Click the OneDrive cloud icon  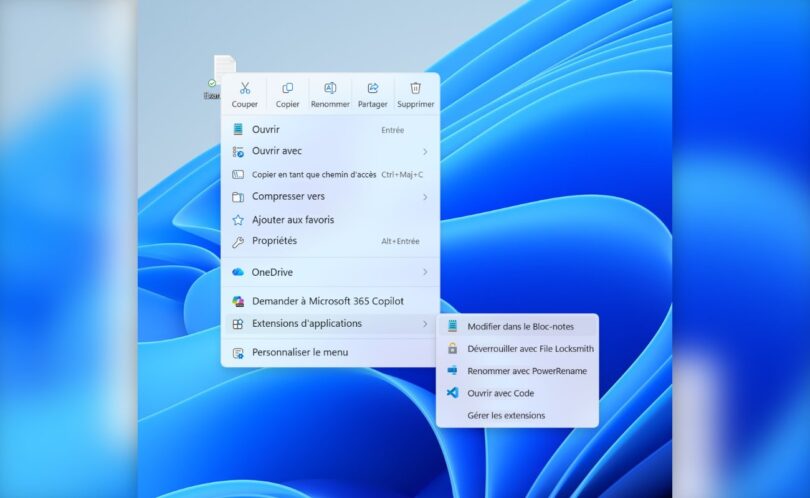(x=238, y=272)
